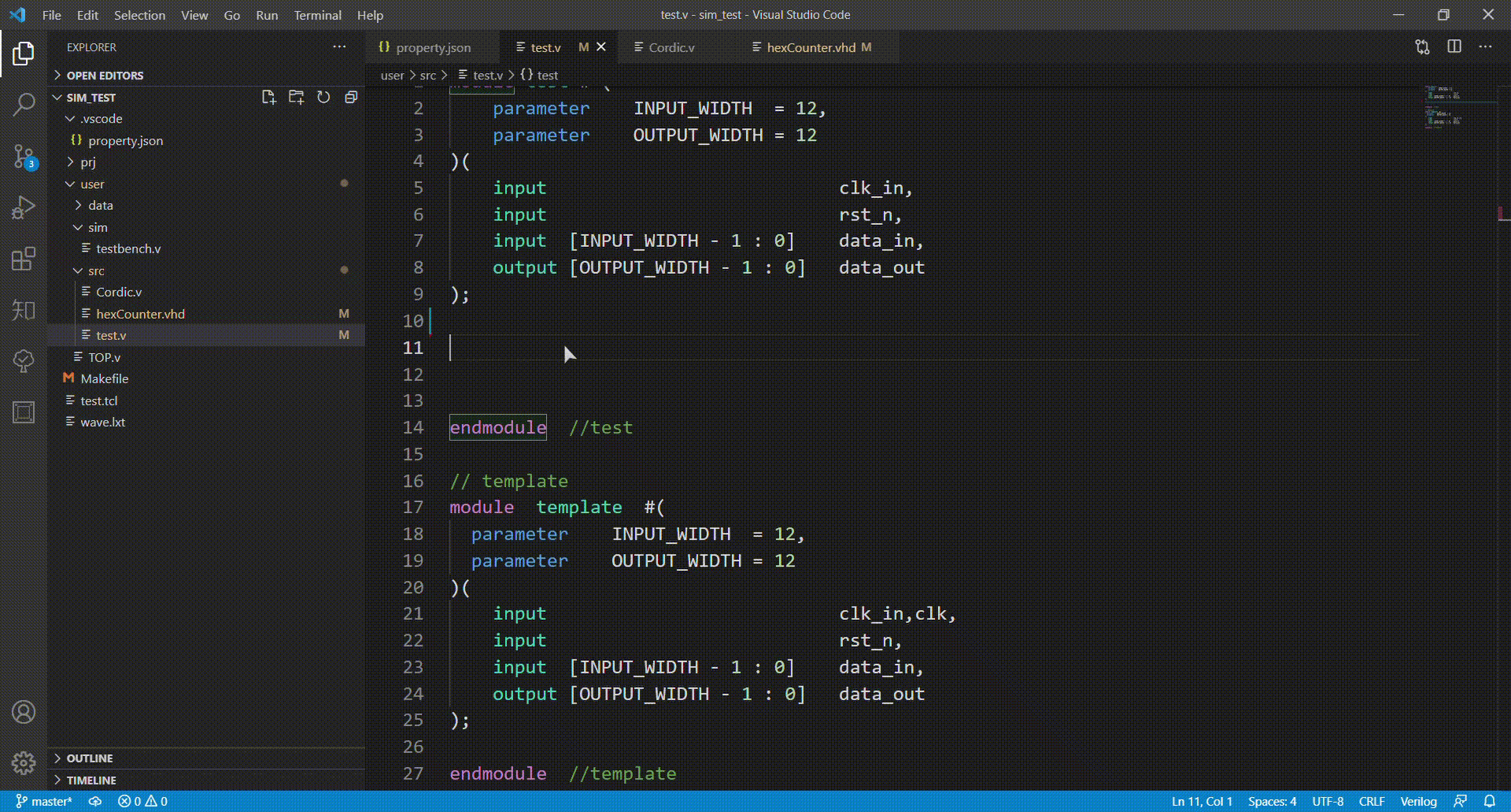This screenshot has height=812, width=1511.
Task: Open TOP.v in the file tree
Action: [x=206, y=357]
